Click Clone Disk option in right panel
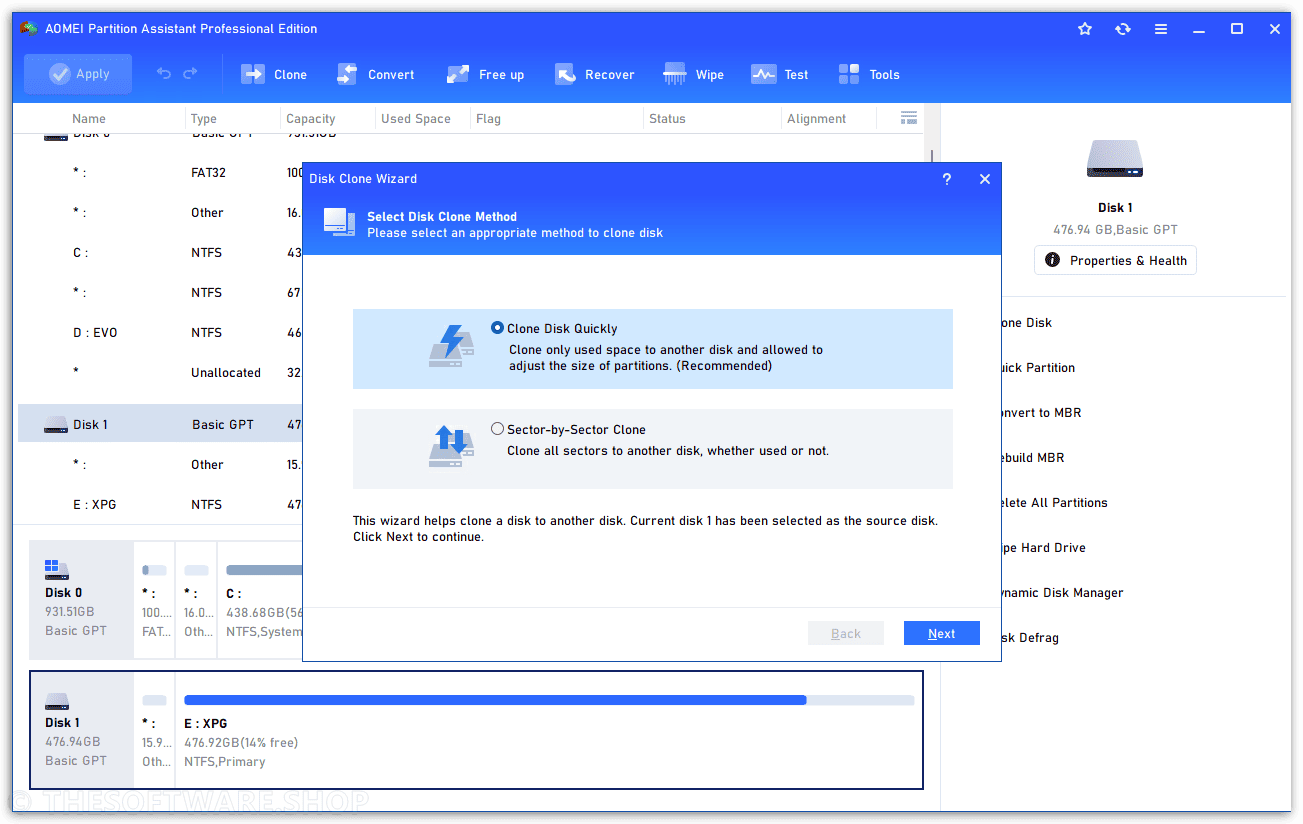Screen dimensions: 1303x824 coord(1027,322)
